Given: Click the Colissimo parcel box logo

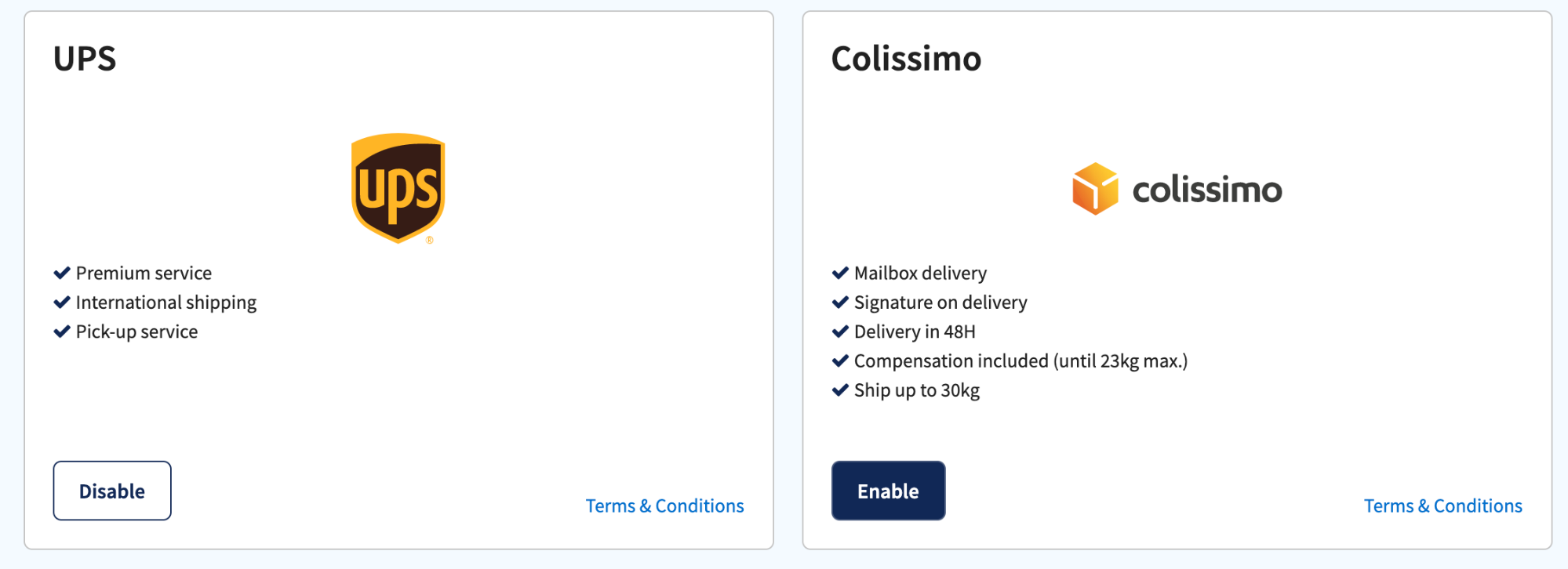Looking at the screenshot, I should coord(1096,188).
